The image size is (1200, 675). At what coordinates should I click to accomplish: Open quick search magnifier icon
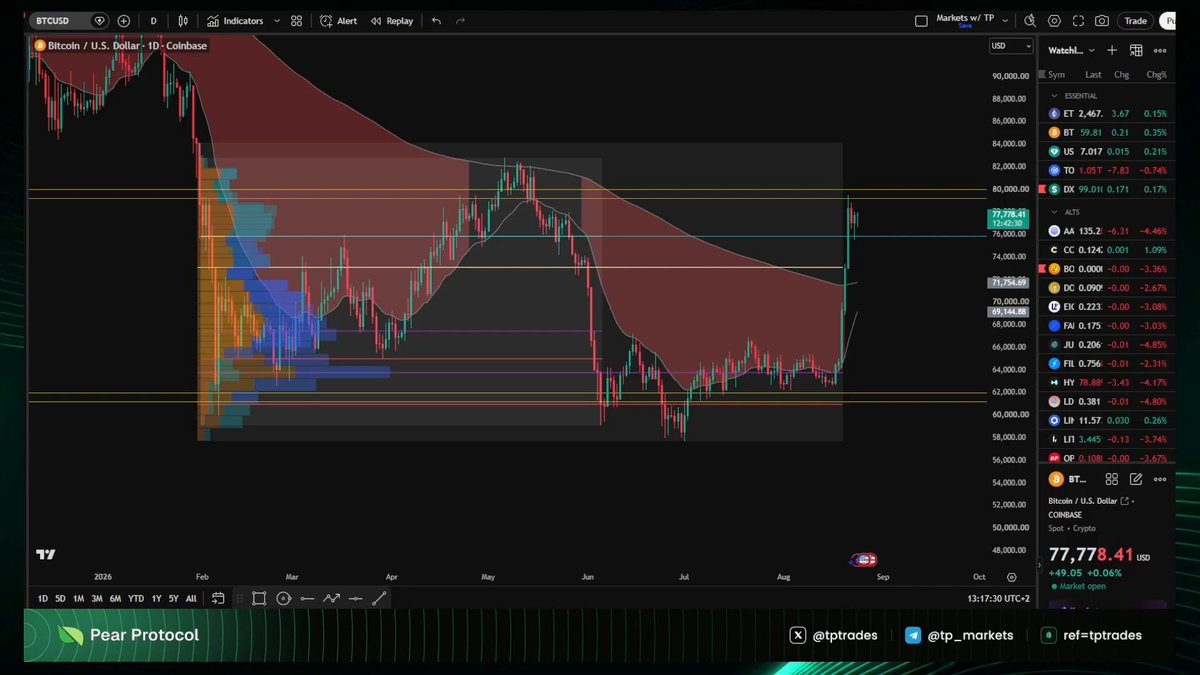1031,20
